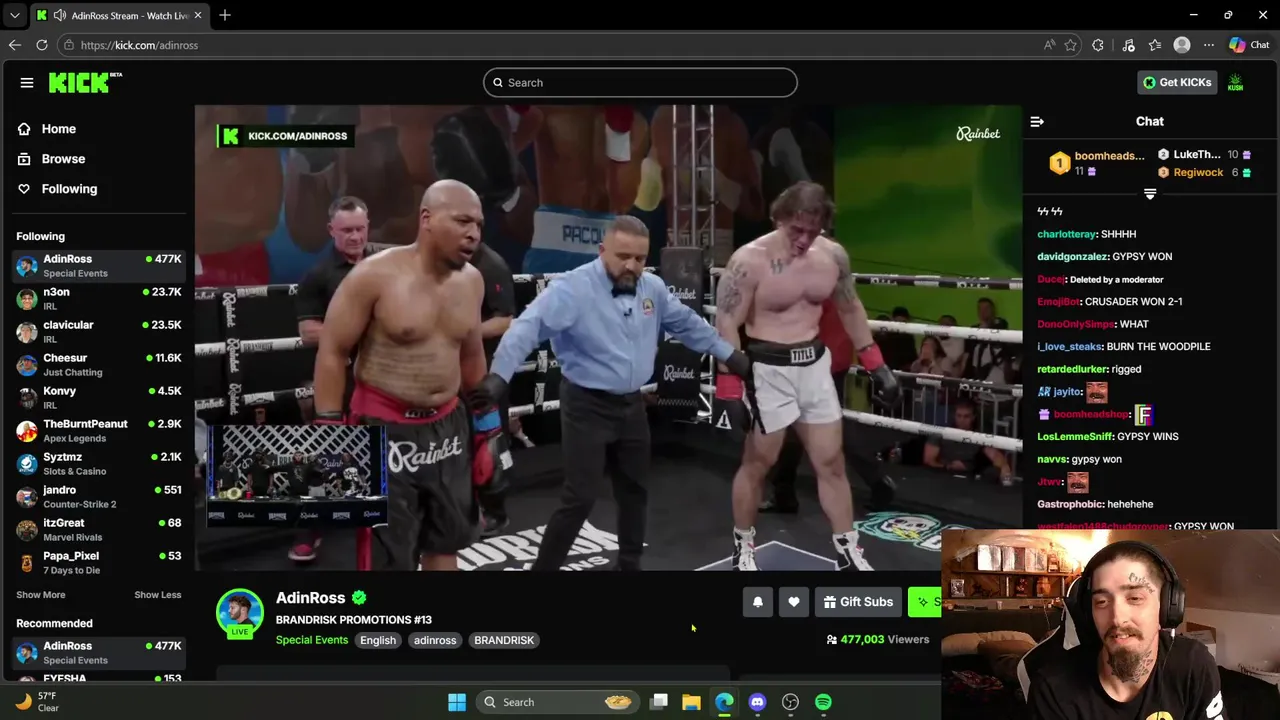The image size is (1280, 720).
Task: Click the Get KICKs button
Action: pos(1178,82)
